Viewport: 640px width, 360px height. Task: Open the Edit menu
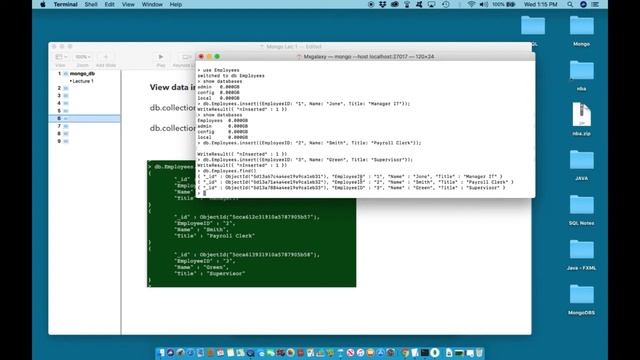click(109, 4)
